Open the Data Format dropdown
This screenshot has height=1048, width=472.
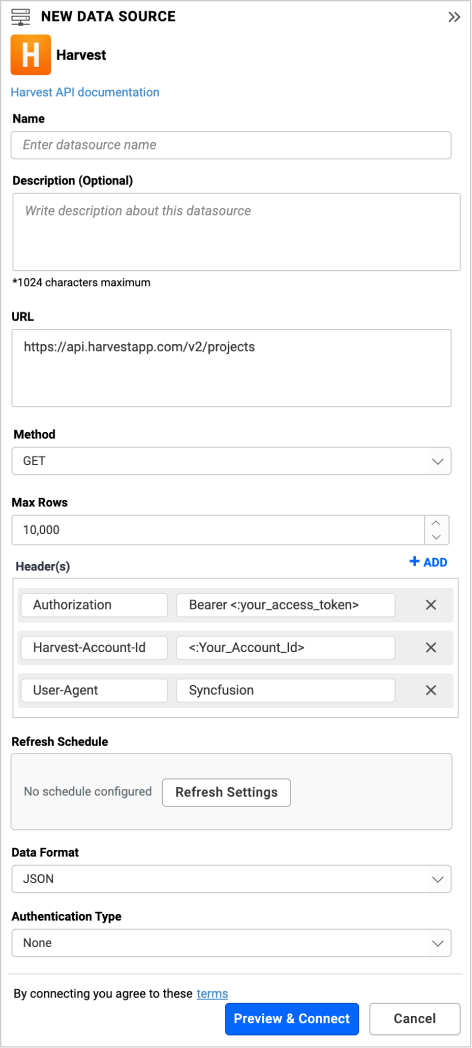[231, 879]
